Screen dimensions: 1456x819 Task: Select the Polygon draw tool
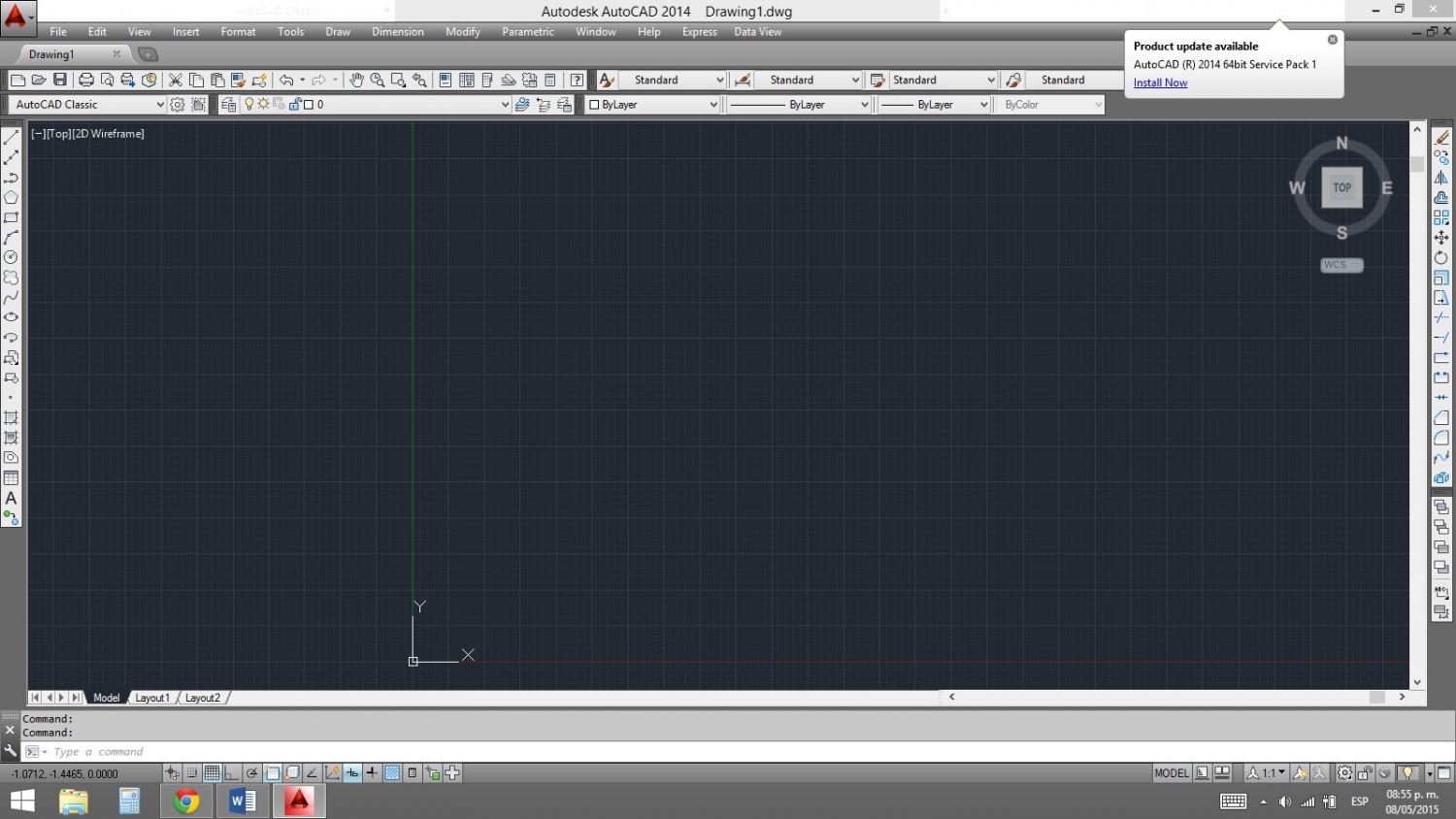pyautogui.click(x=12, y=197)
